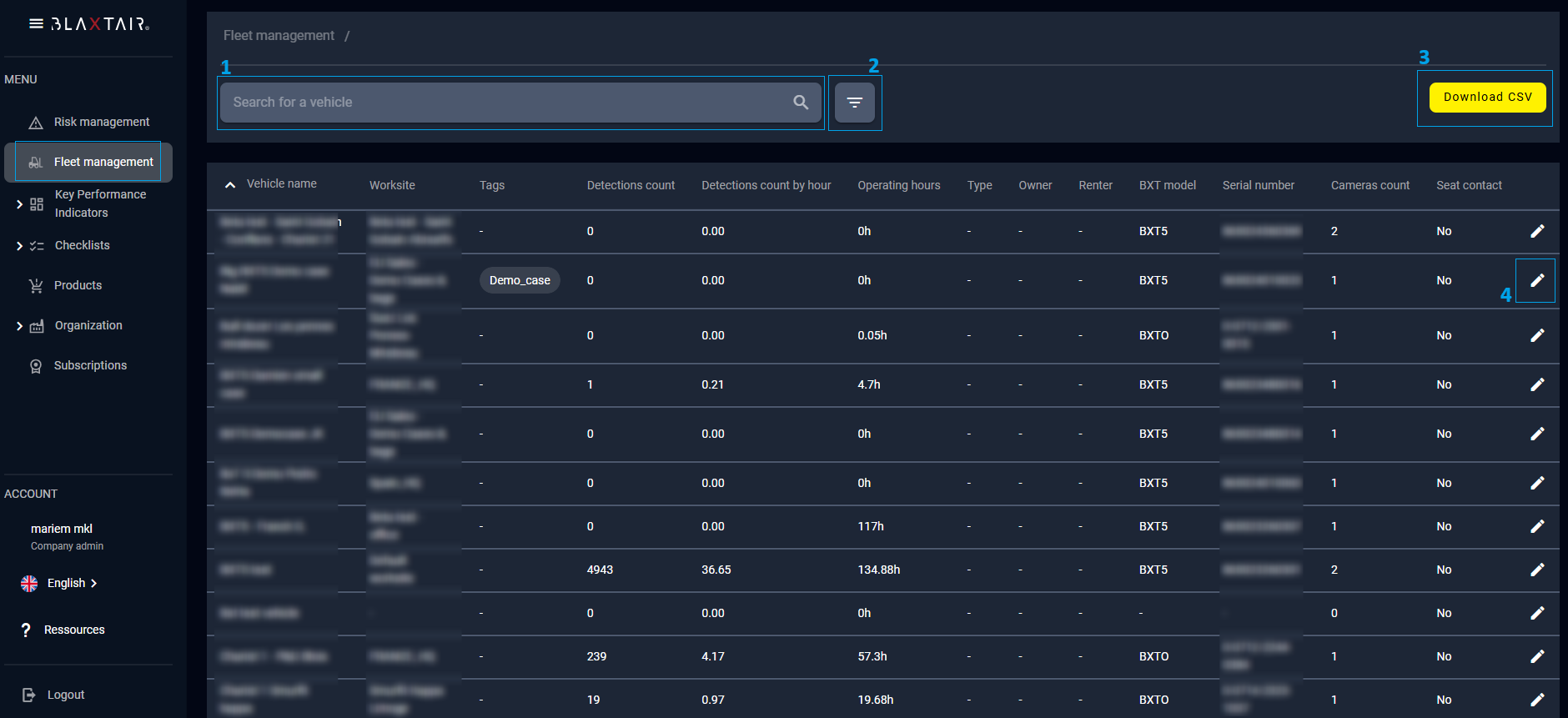Click the Risk management warning icon
This screenshot has width=1568, height=718.
tap(36, 123)
